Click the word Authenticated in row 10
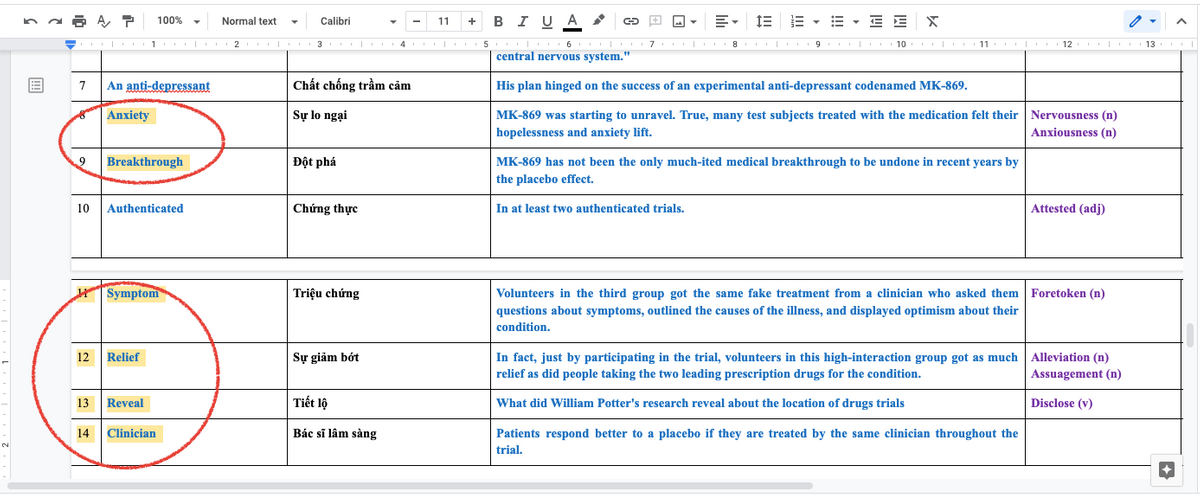Viewport: 1200px width, 497px height. pos(145,209)
